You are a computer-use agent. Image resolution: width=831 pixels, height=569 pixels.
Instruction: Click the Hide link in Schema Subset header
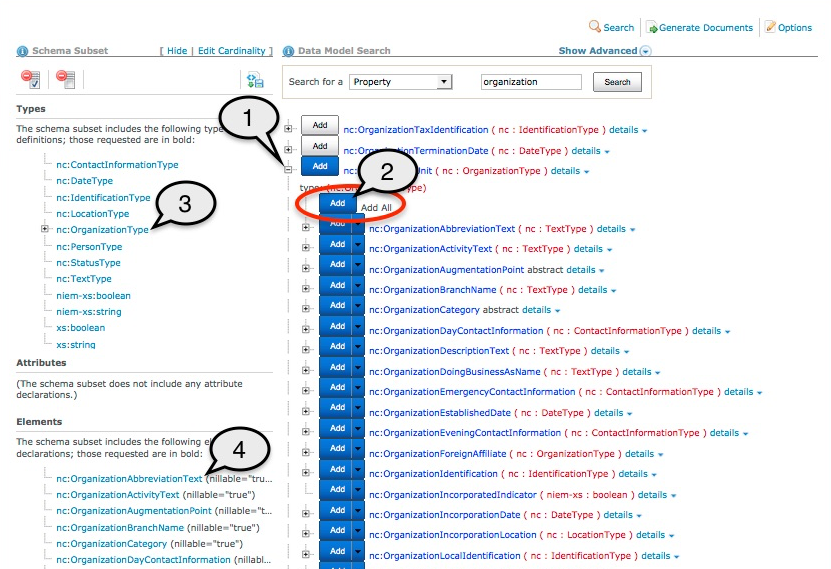177,51
